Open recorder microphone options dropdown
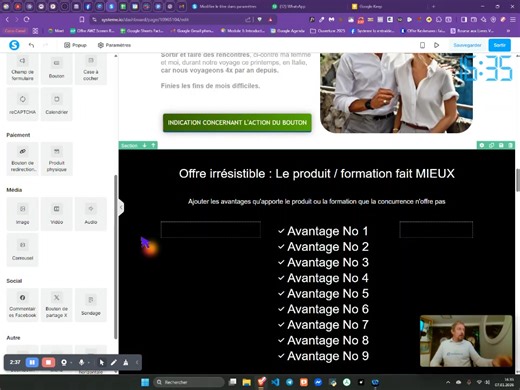The height and width of the screenshot is (390, 520). pyautogui.click(x=89, y=362)
